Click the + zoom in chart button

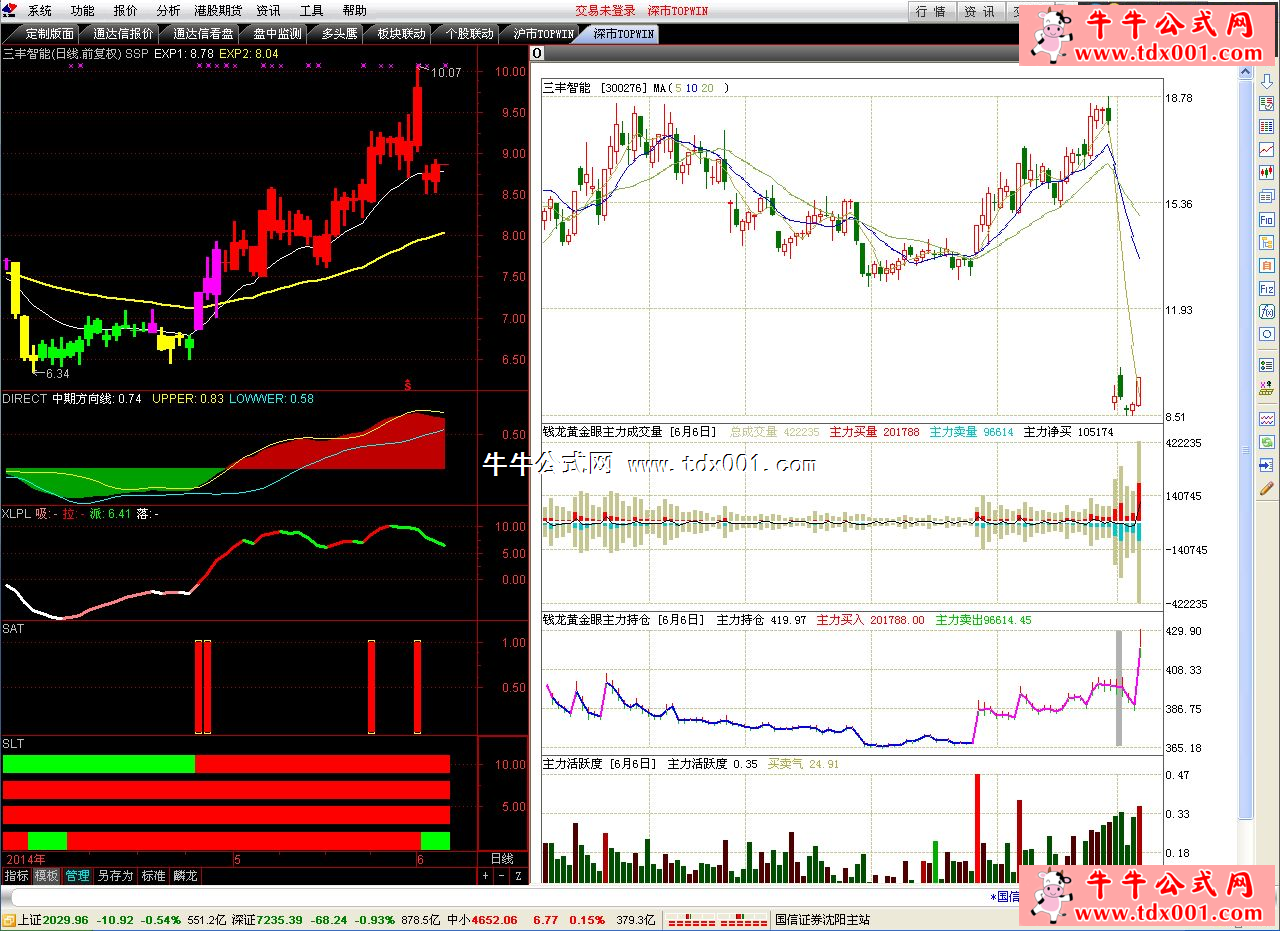(485, 876)
